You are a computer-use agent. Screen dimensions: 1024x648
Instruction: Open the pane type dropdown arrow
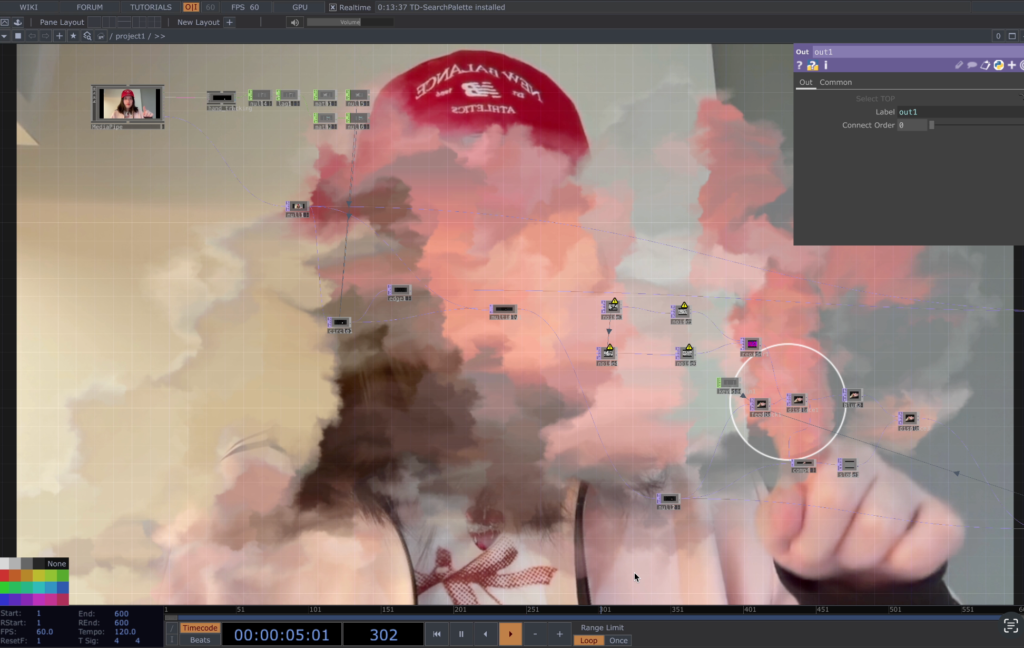click(x=4, y=36)
